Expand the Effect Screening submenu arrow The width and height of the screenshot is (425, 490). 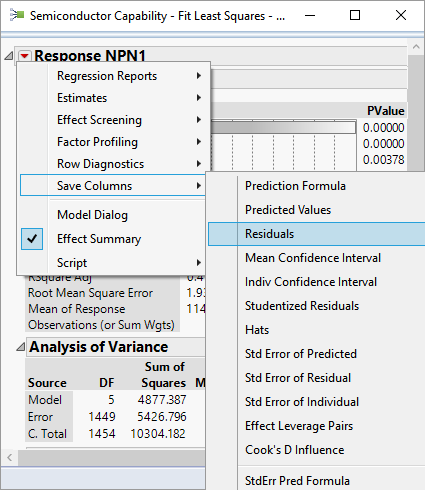tap(199, 120)
